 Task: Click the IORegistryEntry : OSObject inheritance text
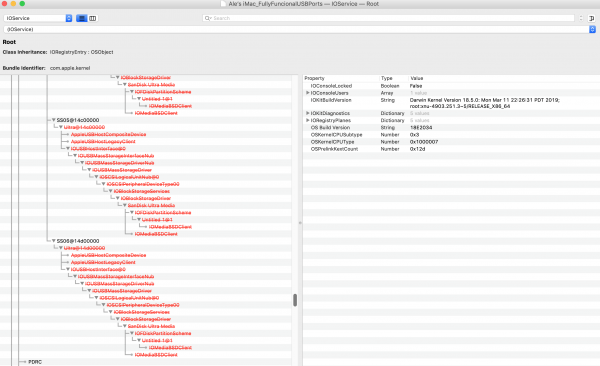click(82, 52)
